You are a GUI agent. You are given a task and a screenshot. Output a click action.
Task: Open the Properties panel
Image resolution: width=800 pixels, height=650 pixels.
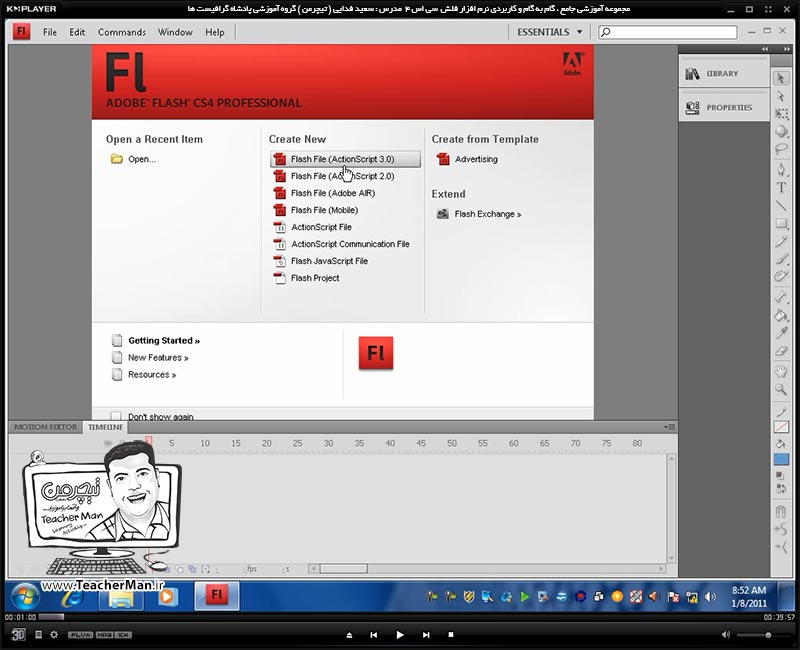point(723,107)
